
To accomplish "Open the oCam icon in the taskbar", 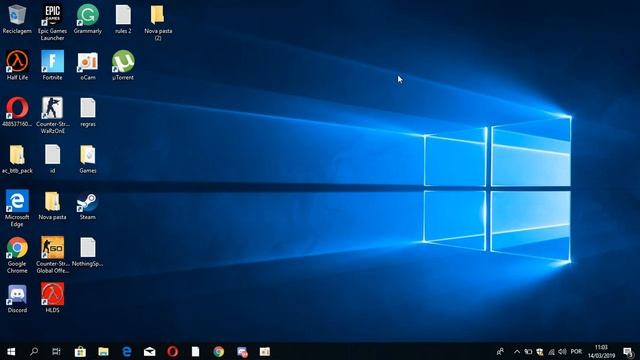I will tap(265, 351).
